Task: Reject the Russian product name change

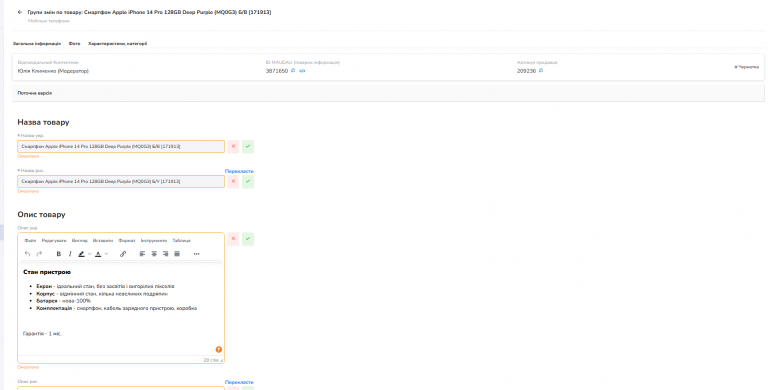Action: click(x=233, y=181)
